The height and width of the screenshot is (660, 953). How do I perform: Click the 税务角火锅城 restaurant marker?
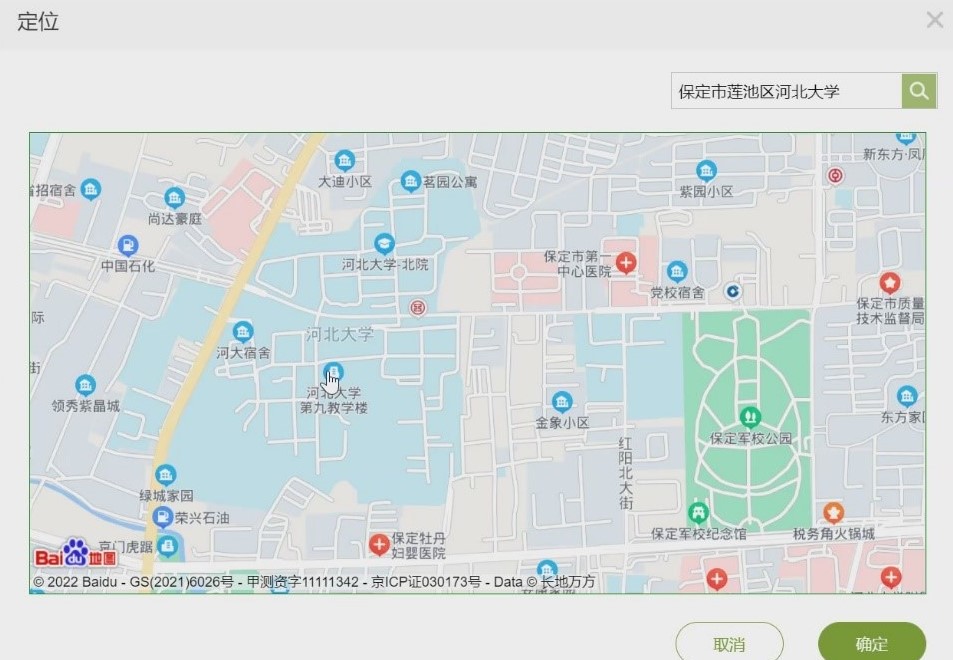click(x=833, y=513)
